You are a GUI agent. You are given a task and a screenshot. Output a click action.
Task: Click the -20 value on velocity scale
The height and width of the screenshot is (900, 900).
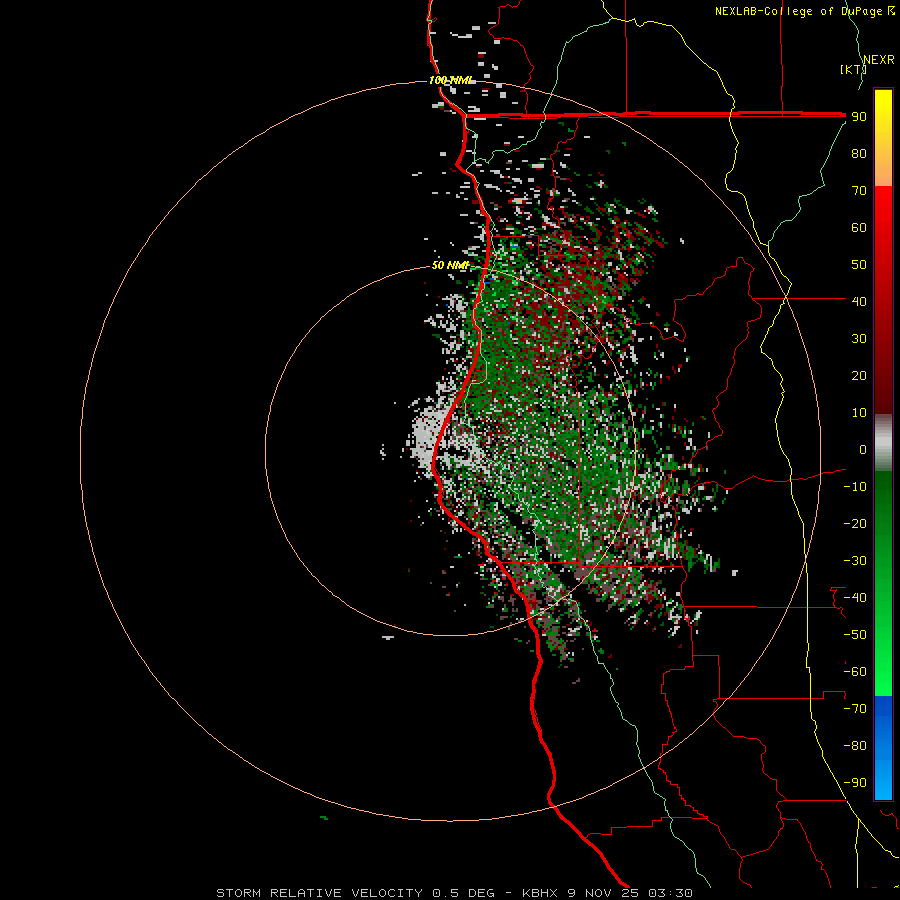point(855,524)
